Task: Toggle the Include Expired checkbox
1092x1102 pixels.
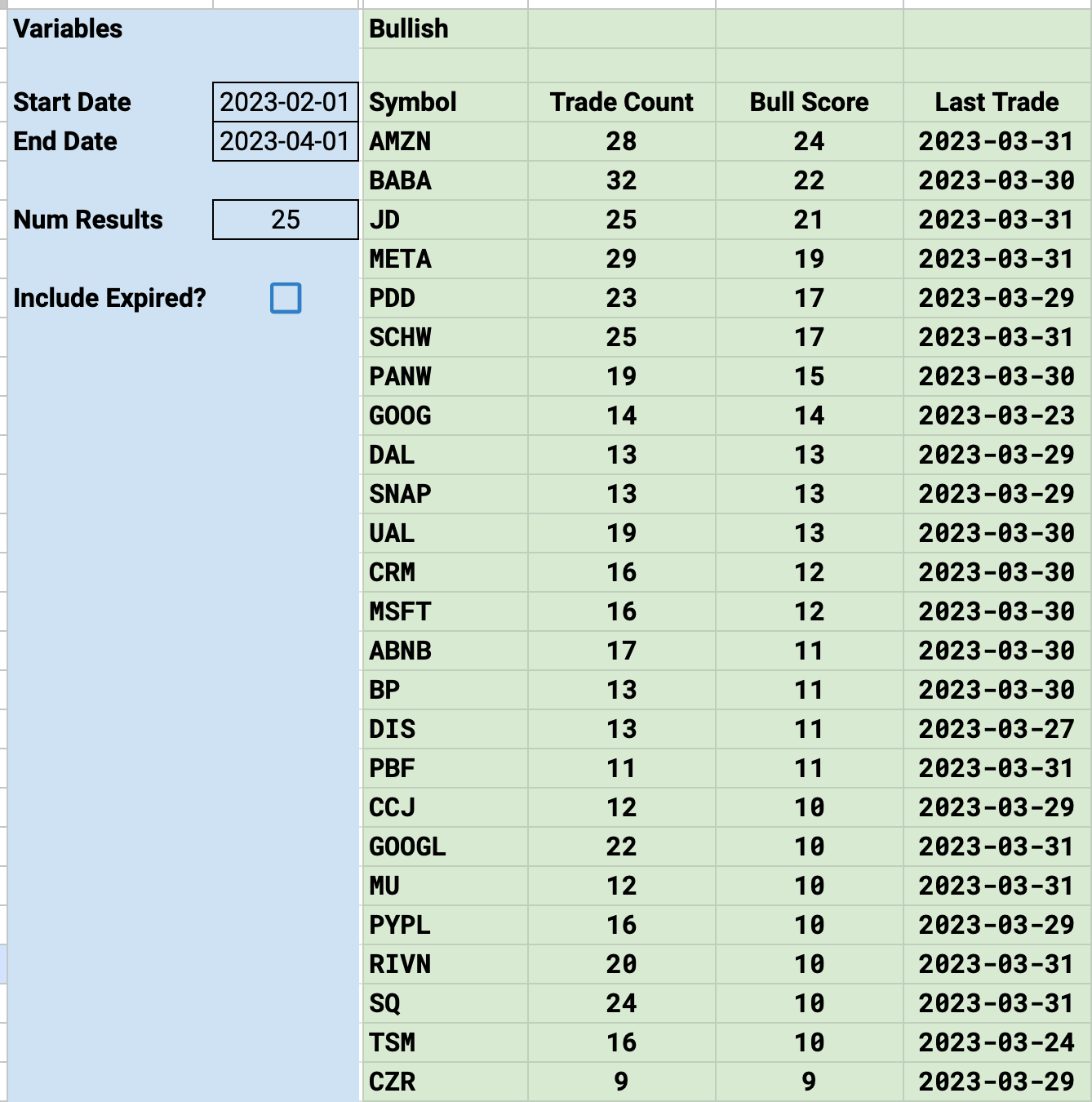Action: [x=286, y=298]
